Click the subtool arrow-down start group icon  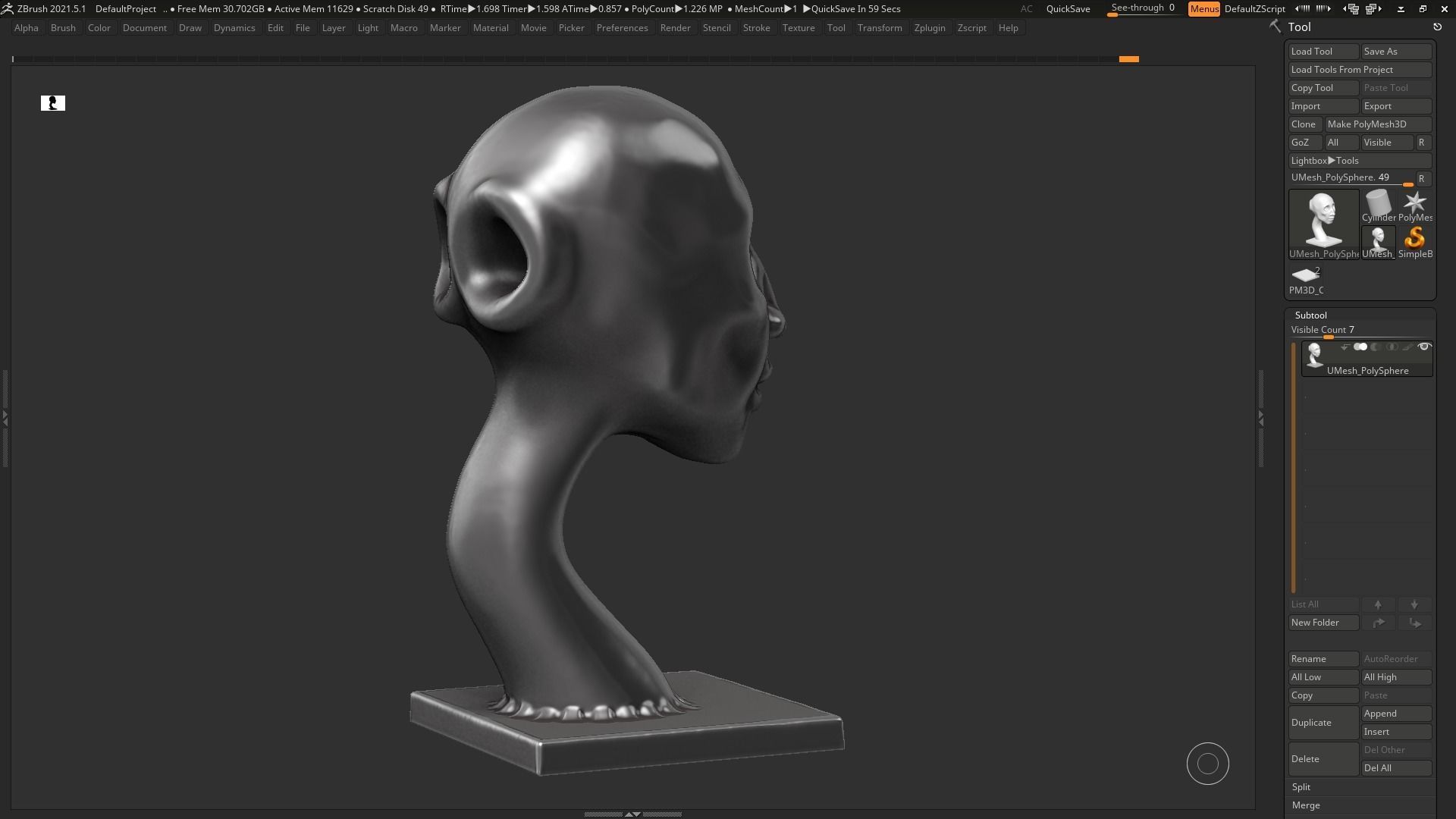(x=1345, y=347)
